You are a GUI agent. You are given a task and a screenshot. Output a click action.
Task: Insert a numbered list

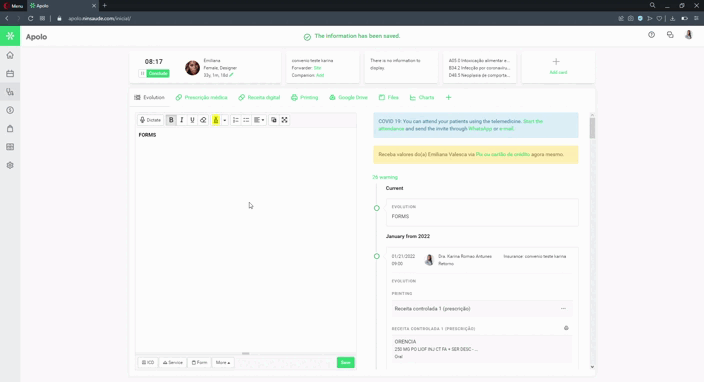click(236, 120)
